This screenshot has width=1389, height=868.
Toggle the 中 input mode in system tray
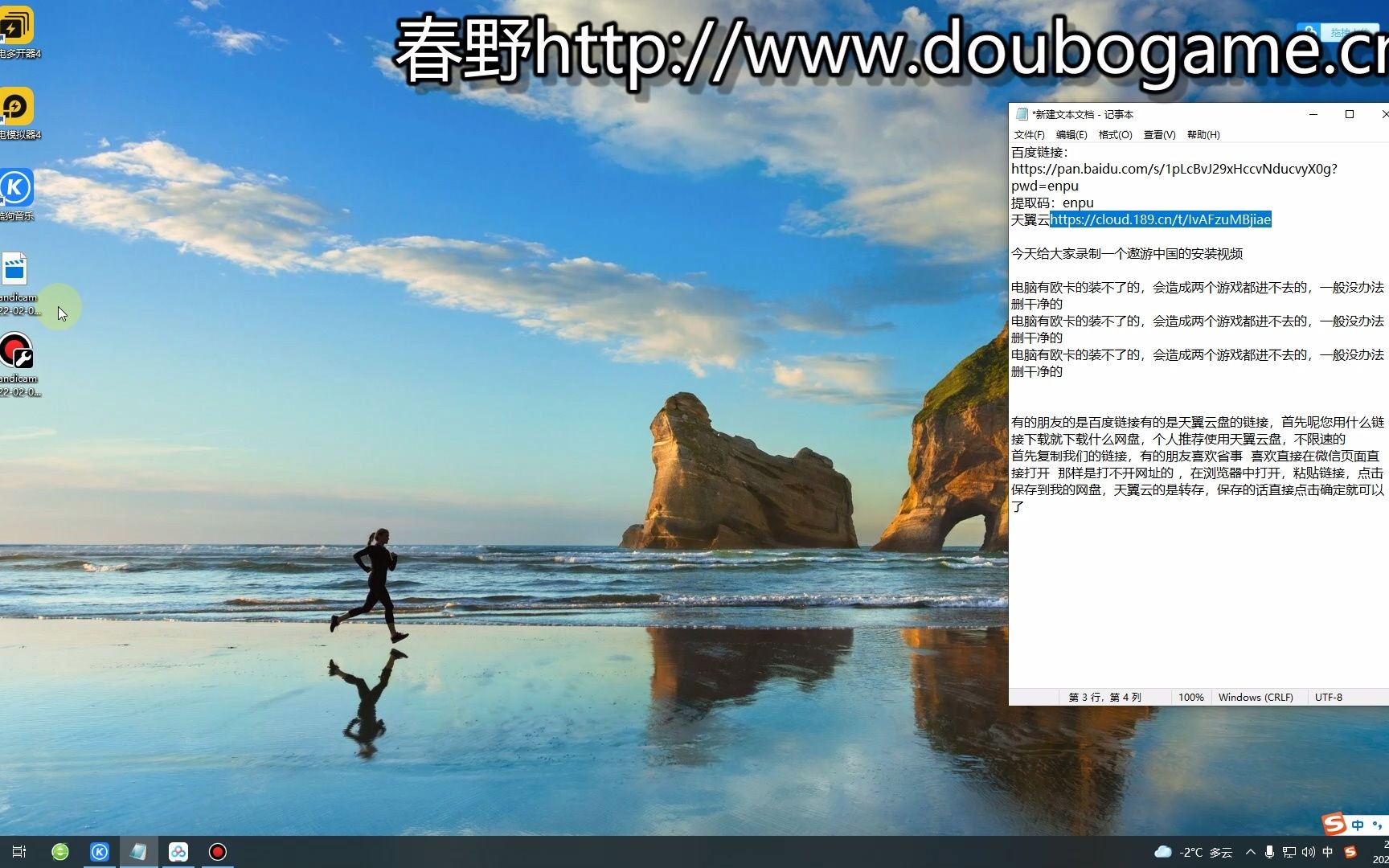coord(1328,852)
